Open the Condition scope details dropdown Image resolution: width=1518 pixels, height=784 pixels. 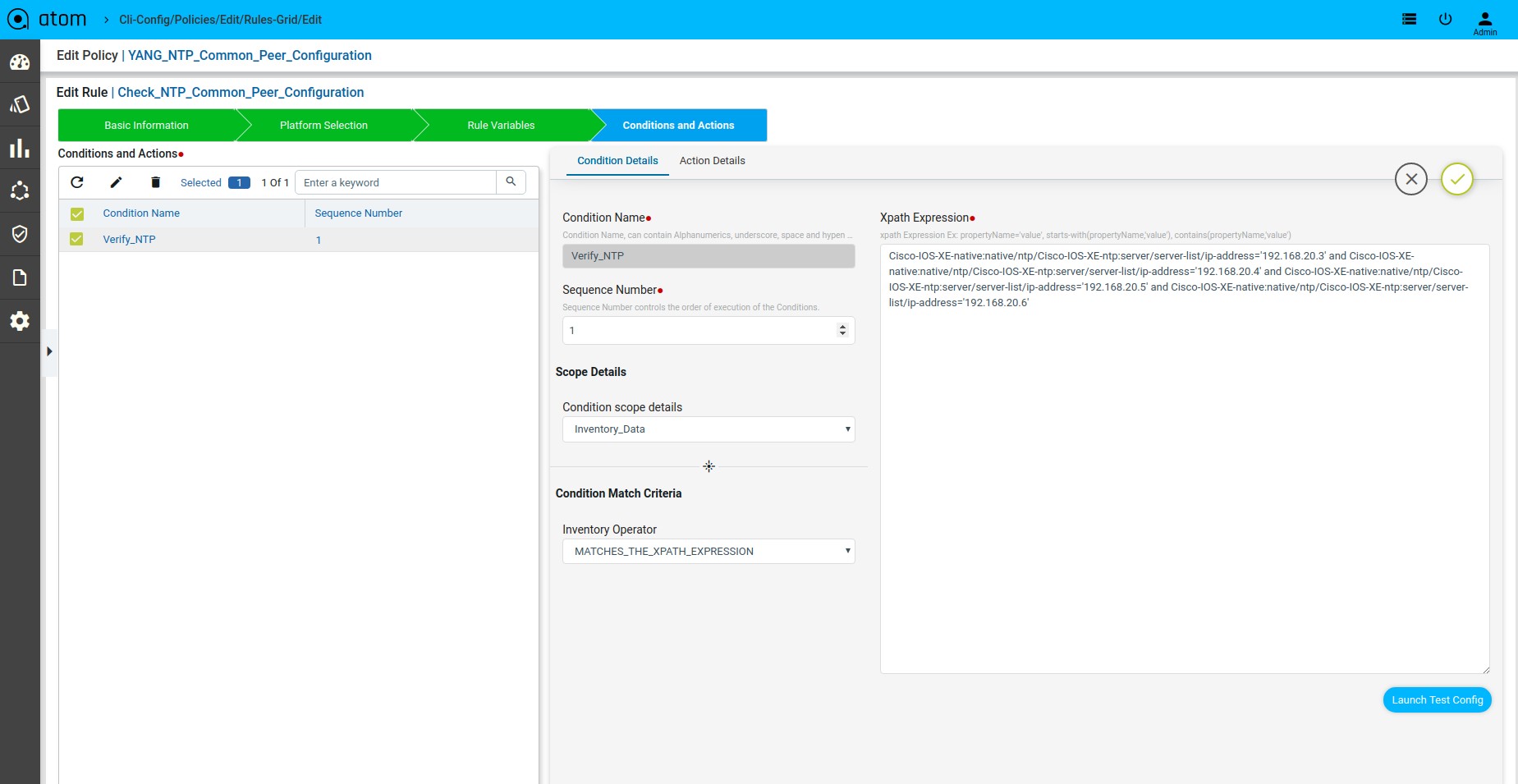[x=709, y=429]
